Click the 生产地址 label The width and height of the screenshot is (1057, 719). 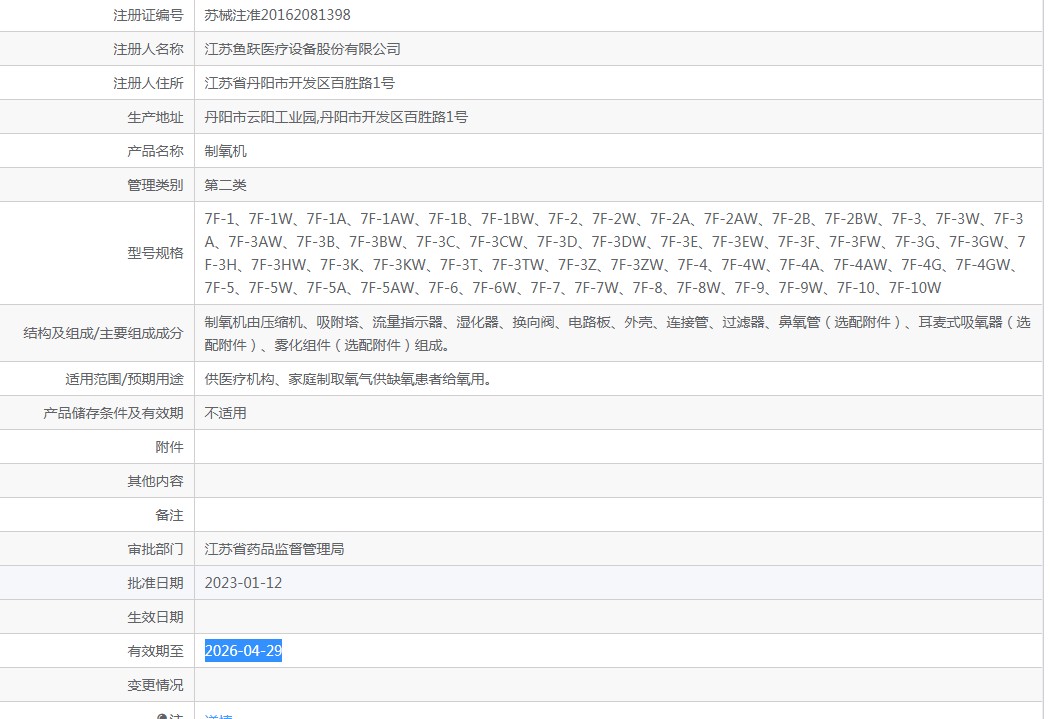coord(155,117)
